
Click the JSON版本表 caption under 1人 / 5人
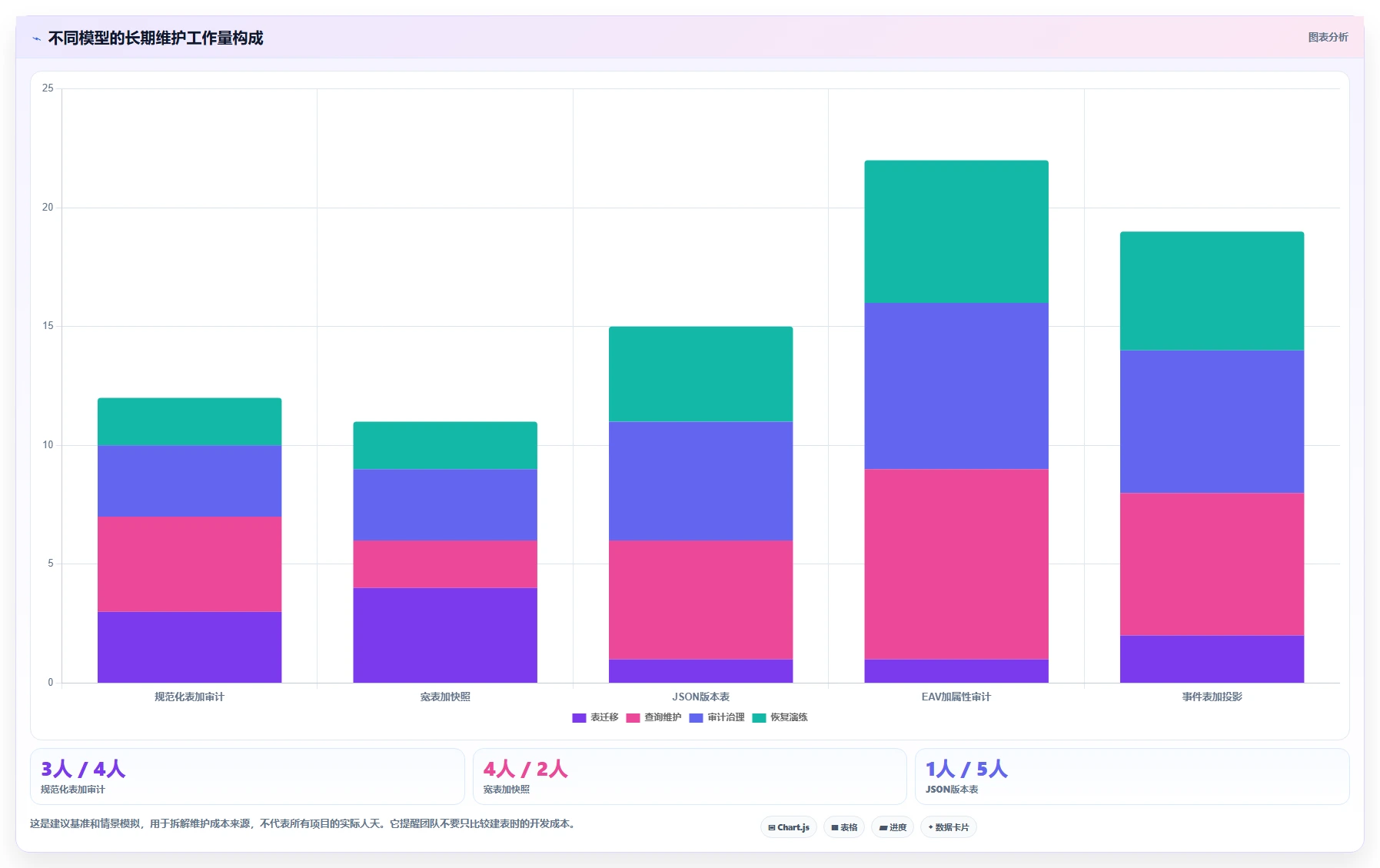click(x=952, y=790)
